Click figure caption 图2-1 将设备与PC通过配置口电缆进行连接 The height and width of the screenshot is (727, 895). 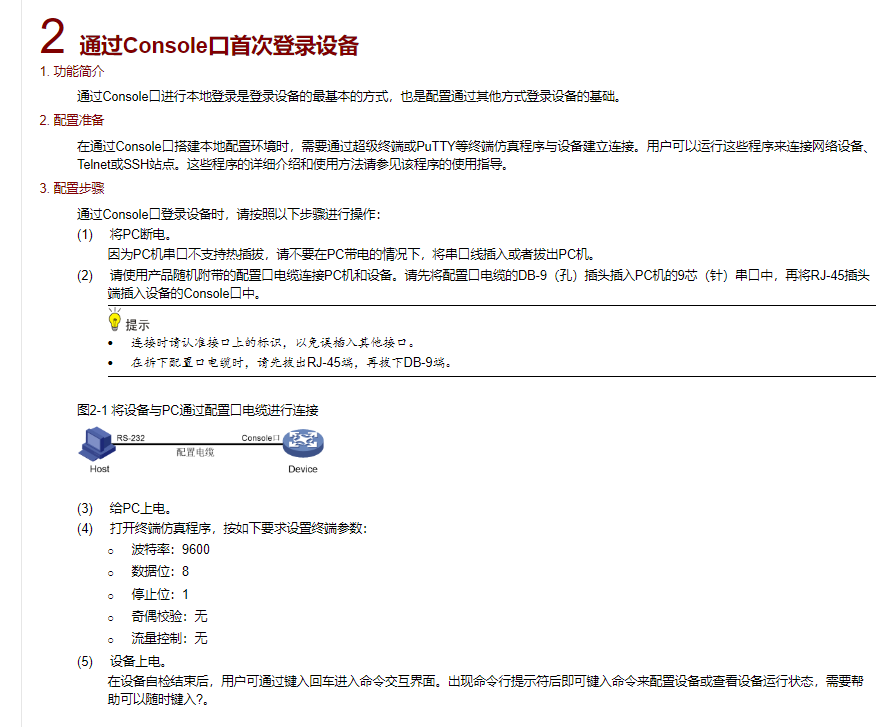click(197, 410)
